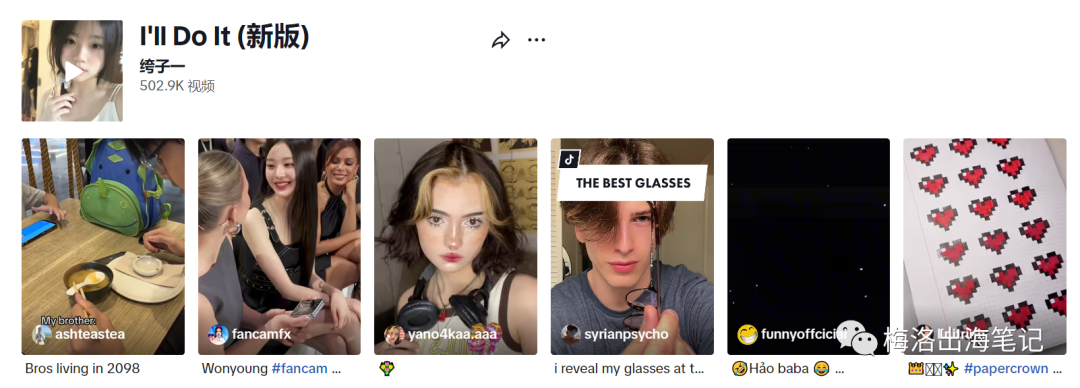Play the I'll Do It sound cover
This screenshot has width=1080, height=388.
coord(72,71)
